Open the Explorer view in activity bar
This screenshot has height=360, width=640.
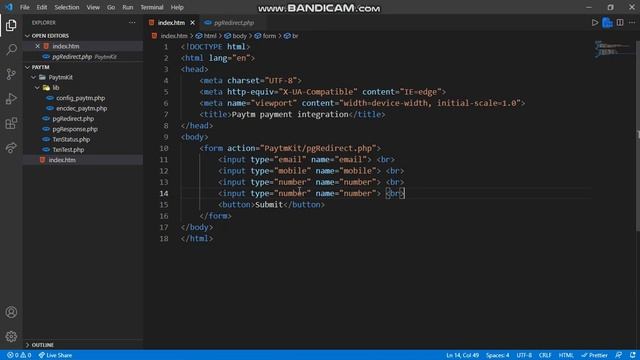[11, 25]
